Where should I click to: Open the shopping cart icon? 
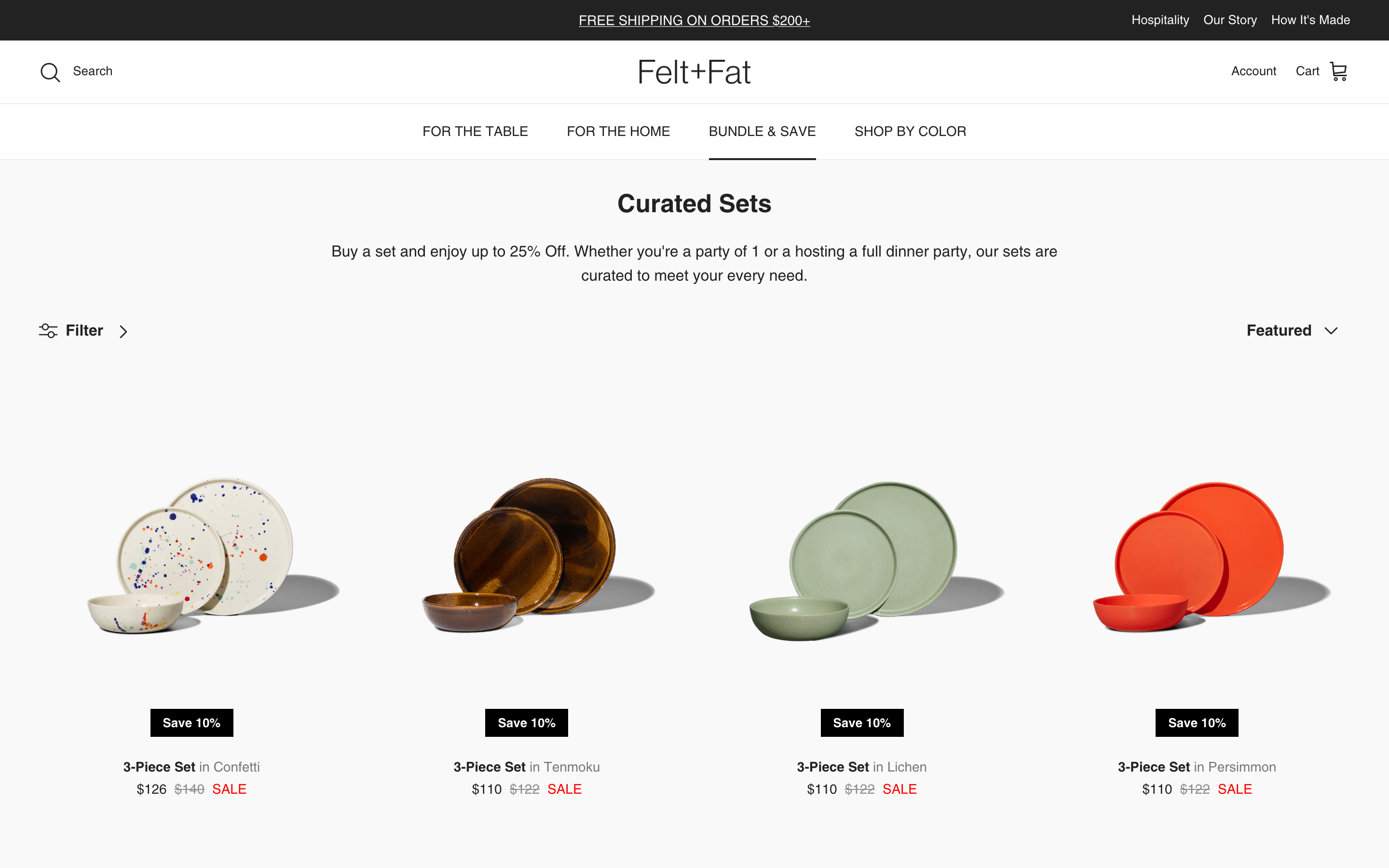point(1339,70)
